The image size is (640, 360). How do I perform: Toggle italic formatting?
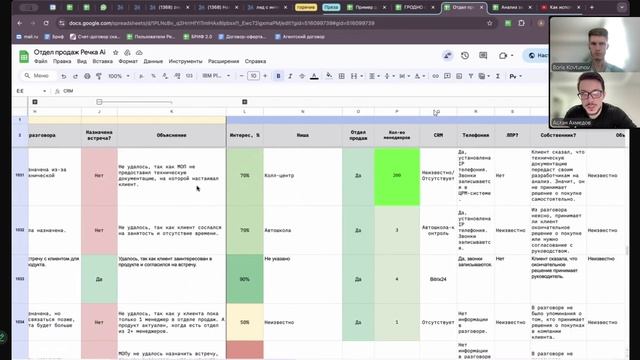tap(290, 76)
